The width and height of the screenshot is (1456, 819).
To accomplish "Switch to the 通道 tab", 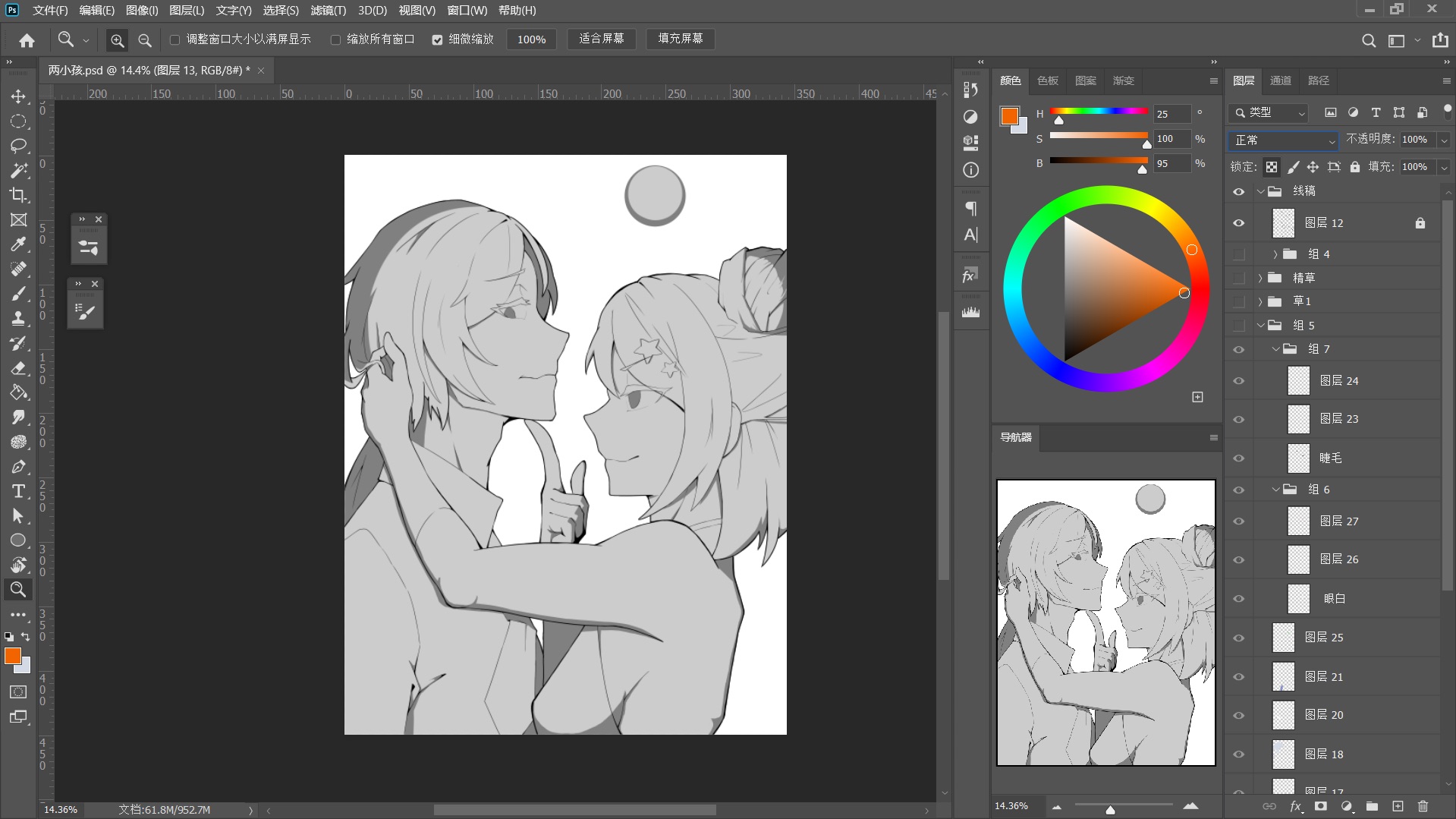I will pos(1280,80).
